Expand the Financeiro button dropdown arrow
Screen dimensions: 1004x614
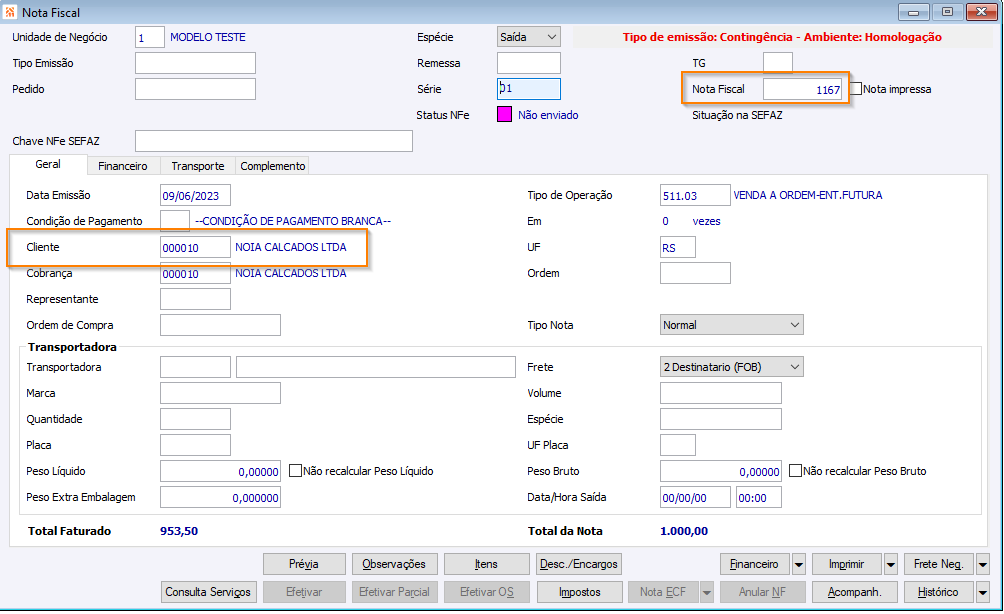(x=798, y=565)
